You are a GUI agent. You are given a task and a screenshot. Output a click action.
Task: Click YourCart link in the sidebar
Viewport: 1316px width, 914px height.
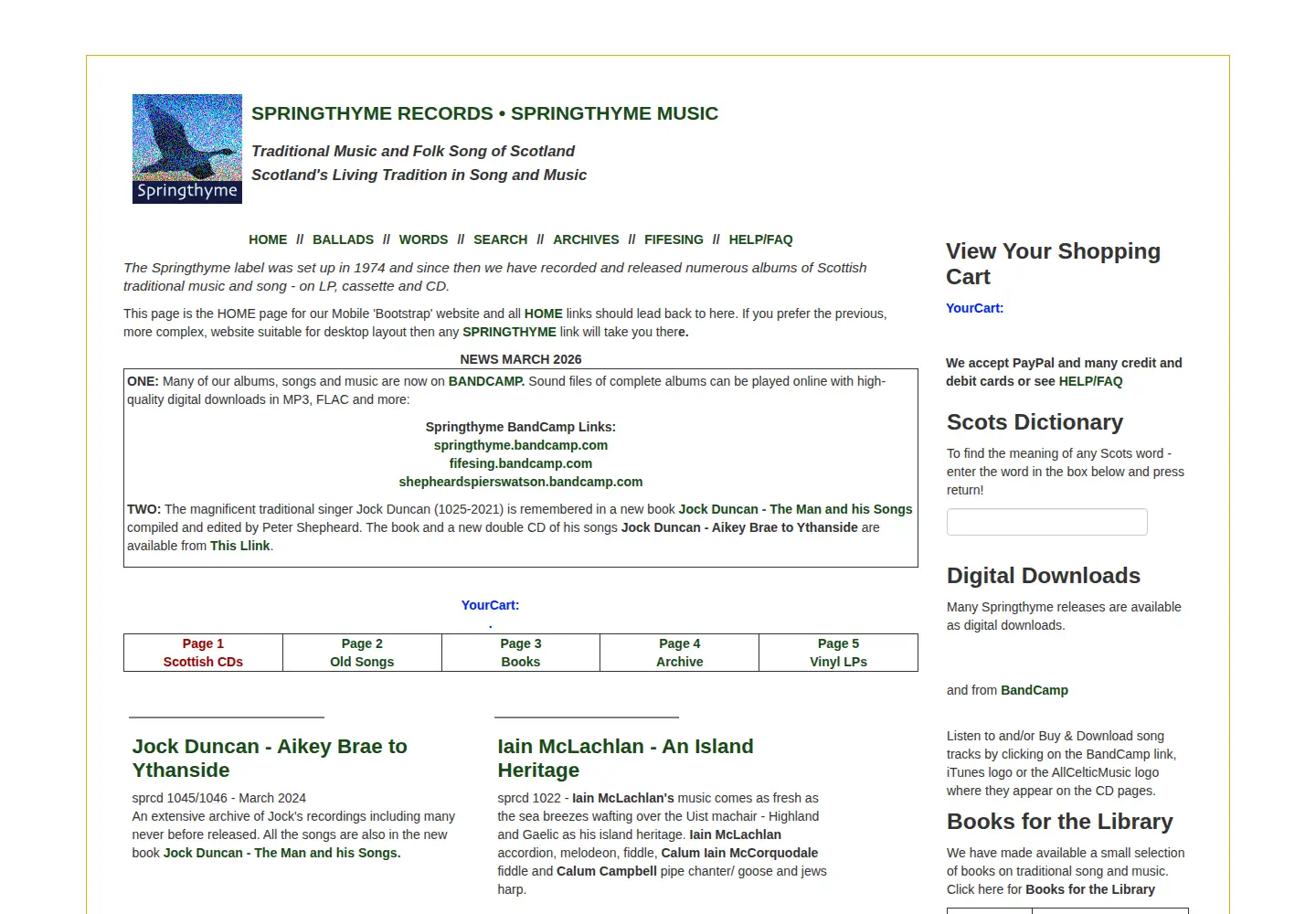pyautogui.click(x=974, y=308)
